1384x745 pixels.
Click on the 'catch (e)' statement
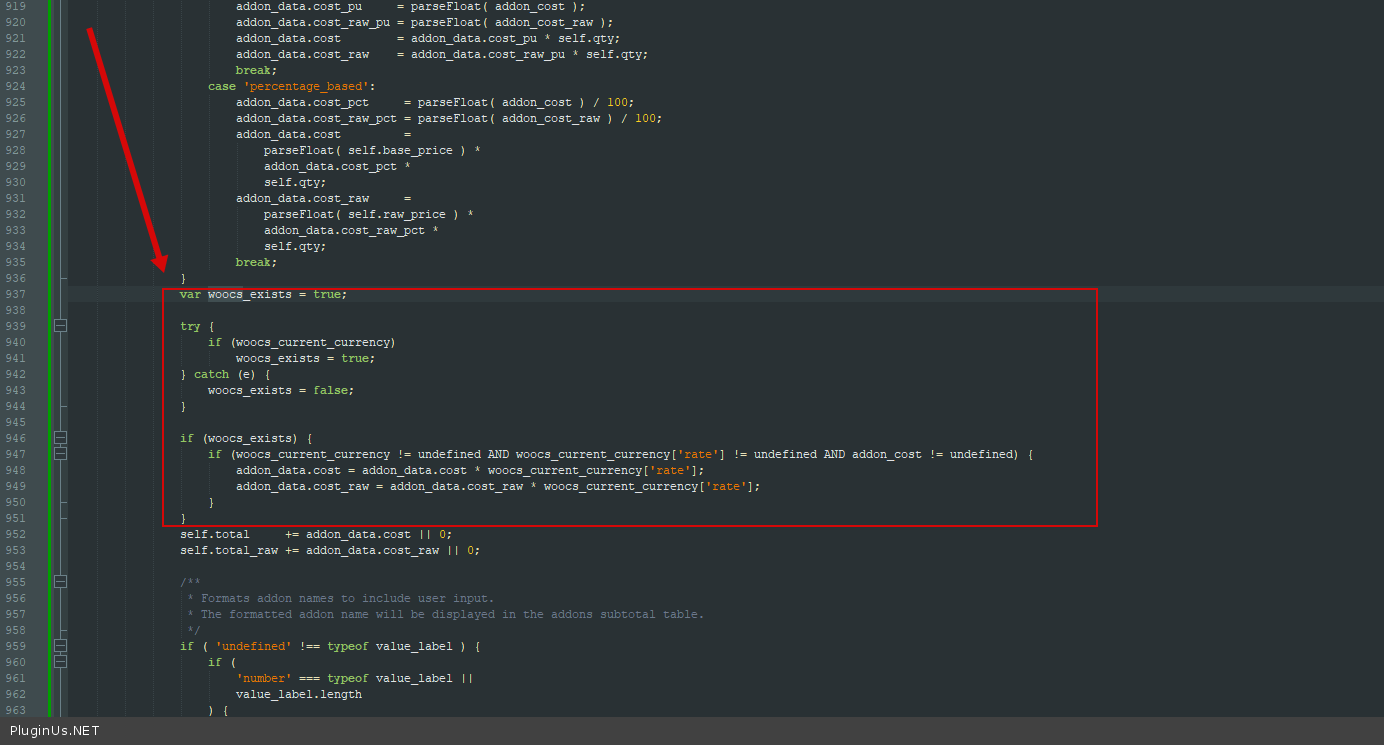point(225,374)
